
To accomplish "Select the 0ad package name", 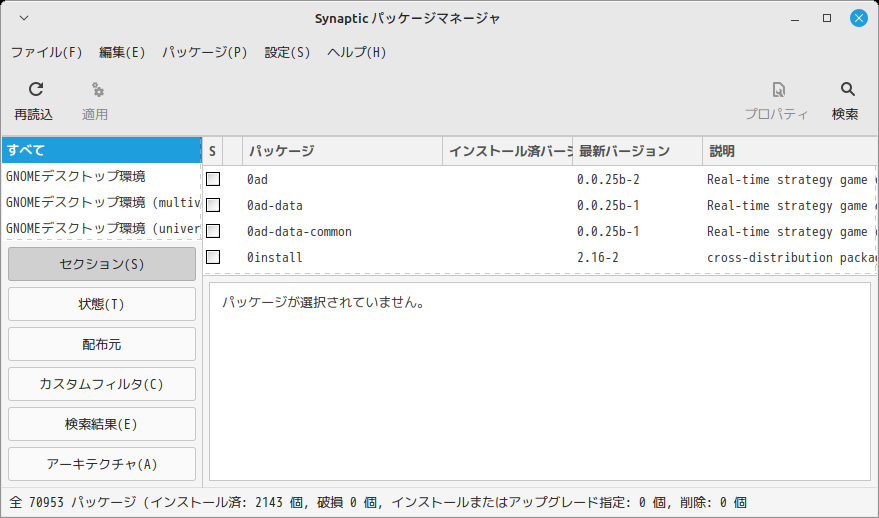I will tap(257, 179).
